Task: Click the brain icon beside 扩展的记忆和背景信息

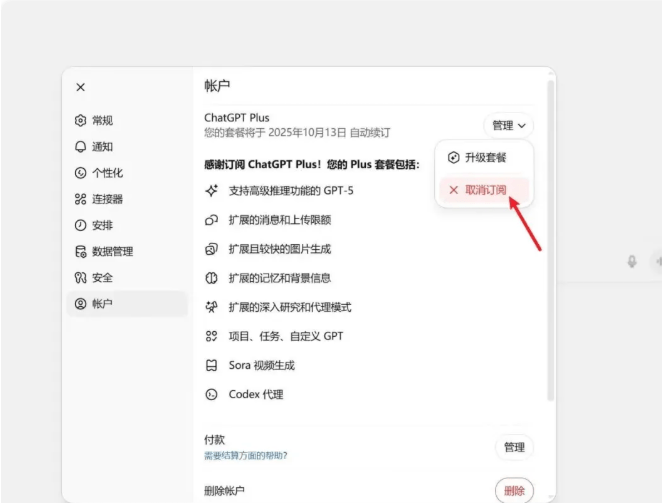Action: pos(211,278)
